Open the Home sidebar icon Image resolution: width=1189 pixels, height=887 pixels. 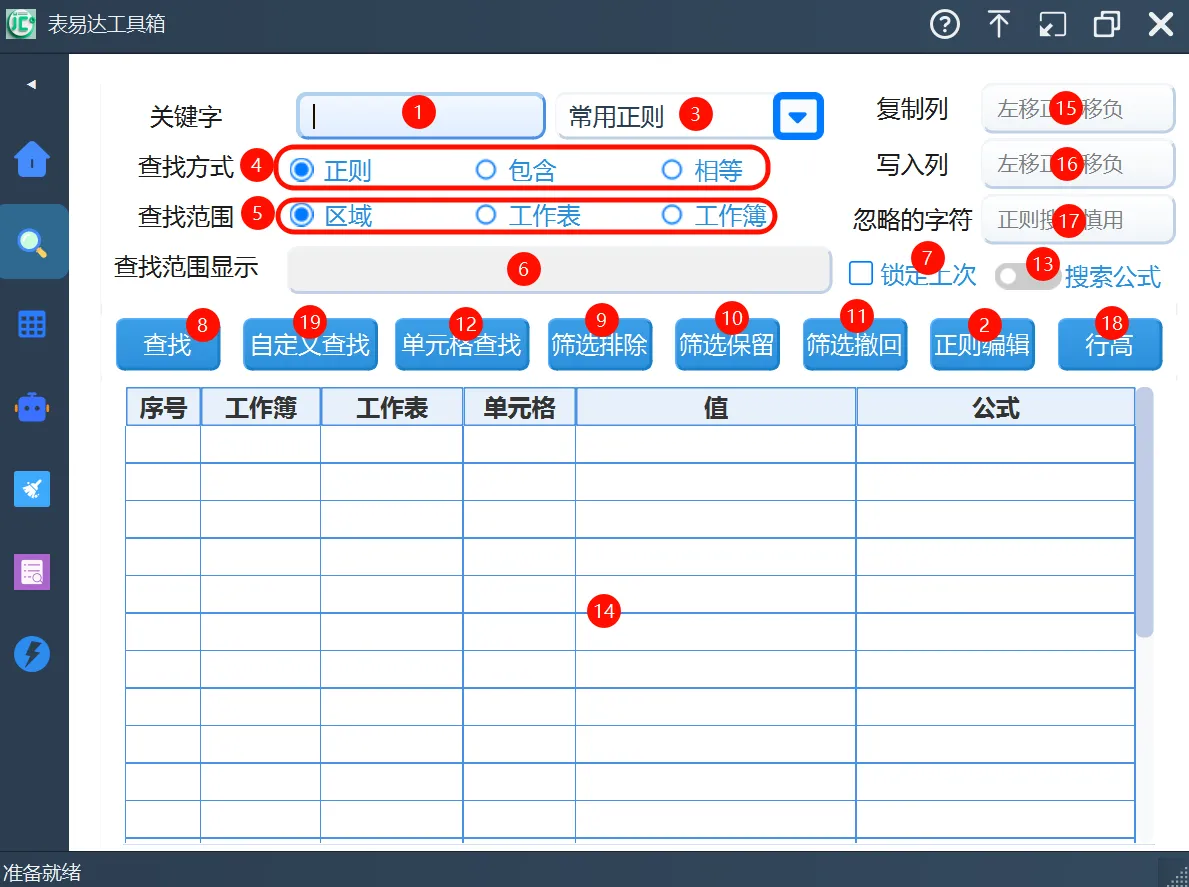coord(32,159)
